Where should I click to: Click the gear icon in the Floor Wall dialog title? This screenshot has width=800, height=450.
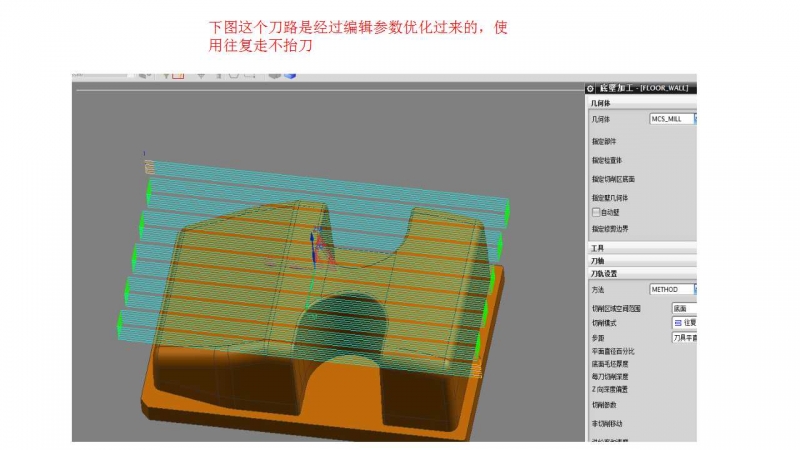590,89
